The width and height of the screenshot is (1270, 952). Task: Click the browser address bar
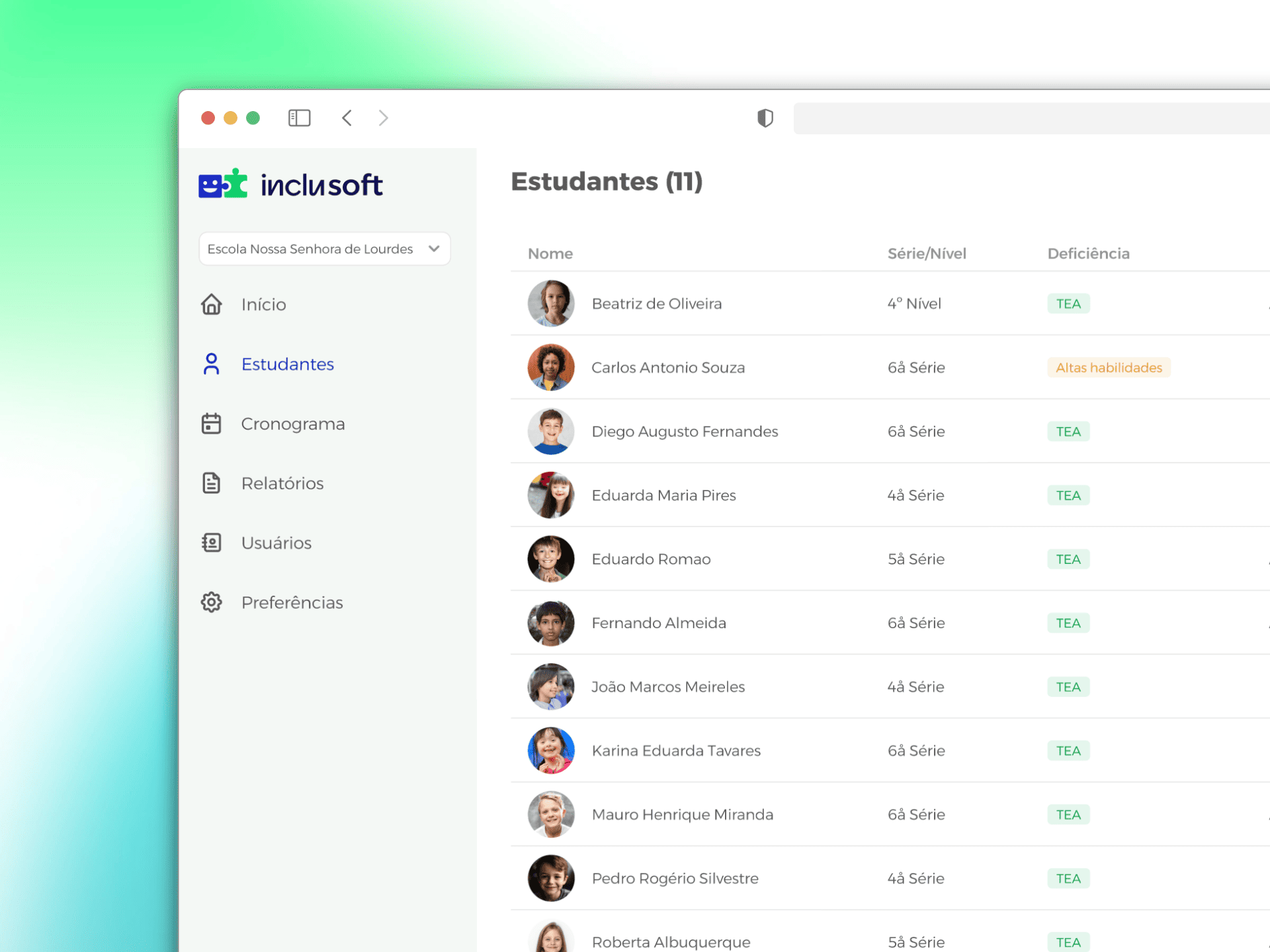click(1031, 118)
